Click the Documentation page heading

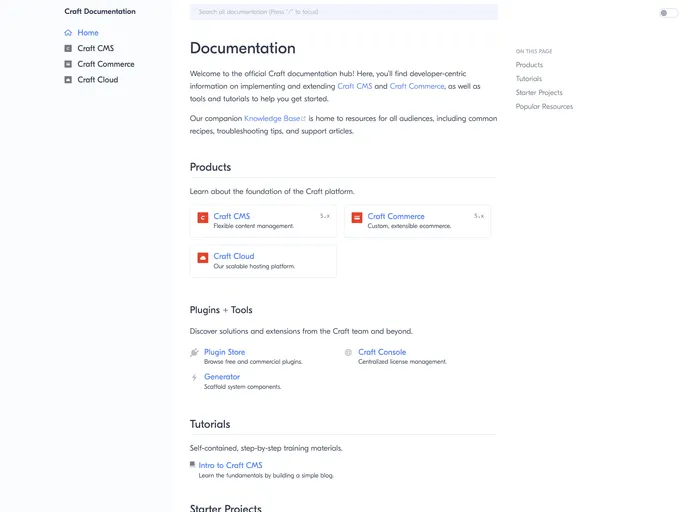tap(243, 48)
